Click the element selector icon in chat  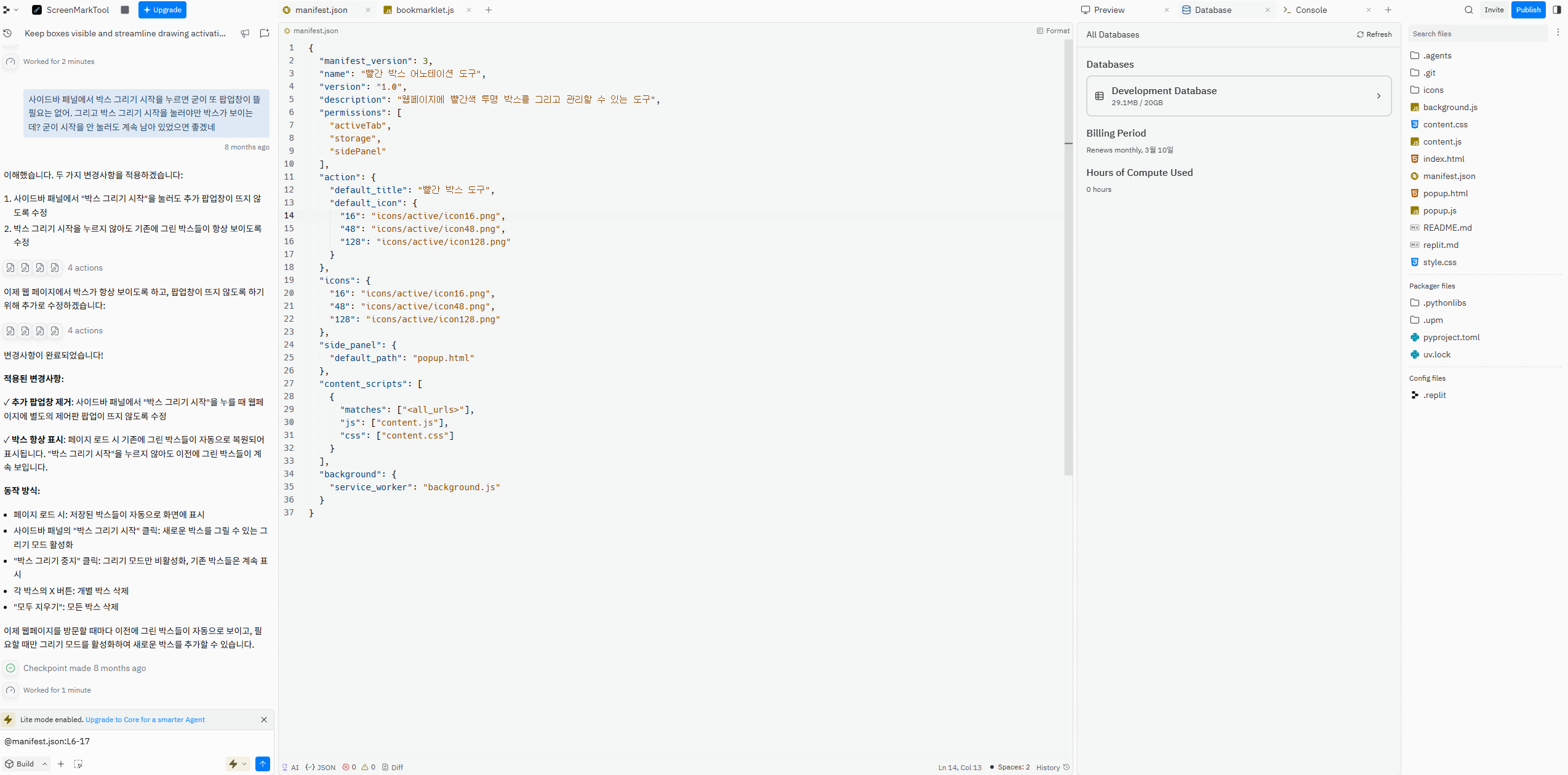click(78, 764)
